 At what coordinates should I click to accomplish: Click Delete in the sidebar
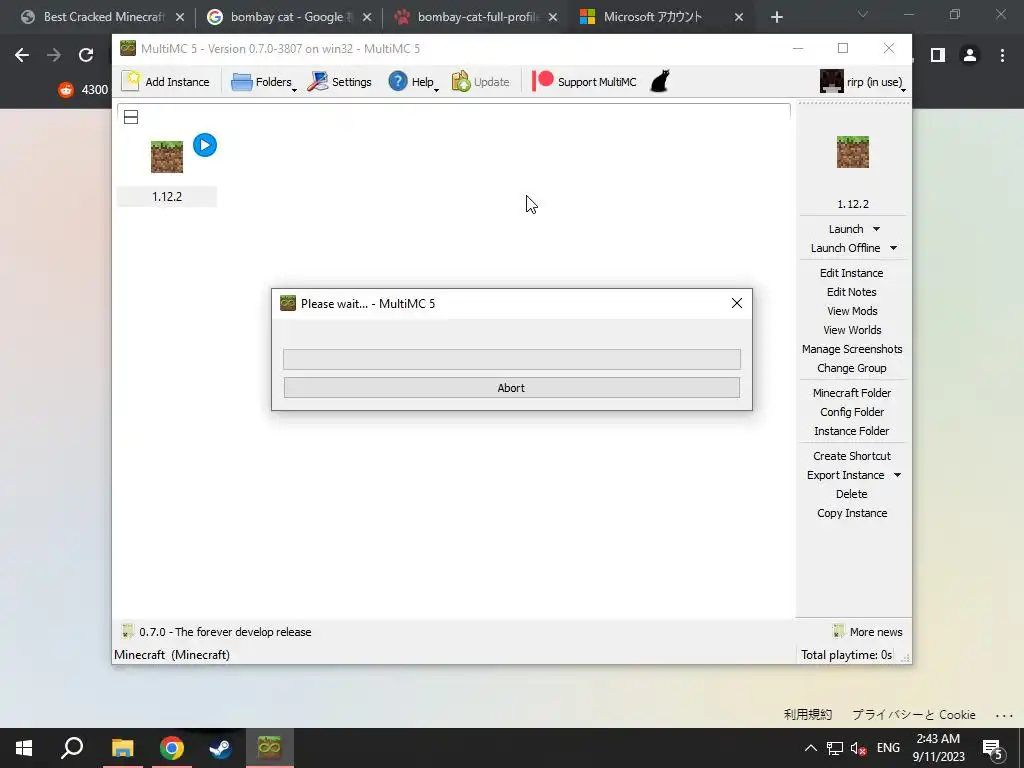[x=852, y=494]
